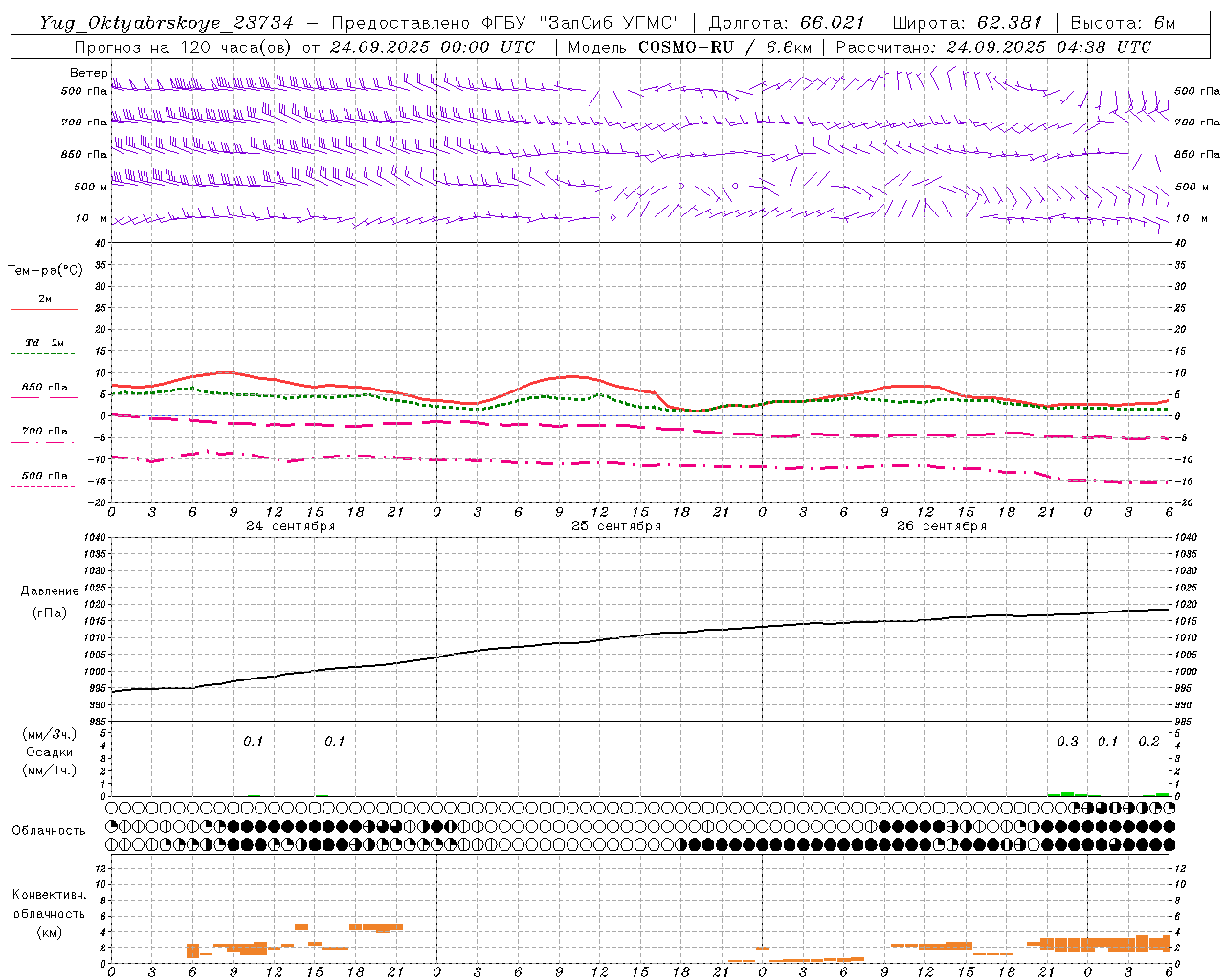Select the elevation text Высота: 6м
Image resolution: width=1225 pixels, height=980 pixels.
tap(1124, 23)
